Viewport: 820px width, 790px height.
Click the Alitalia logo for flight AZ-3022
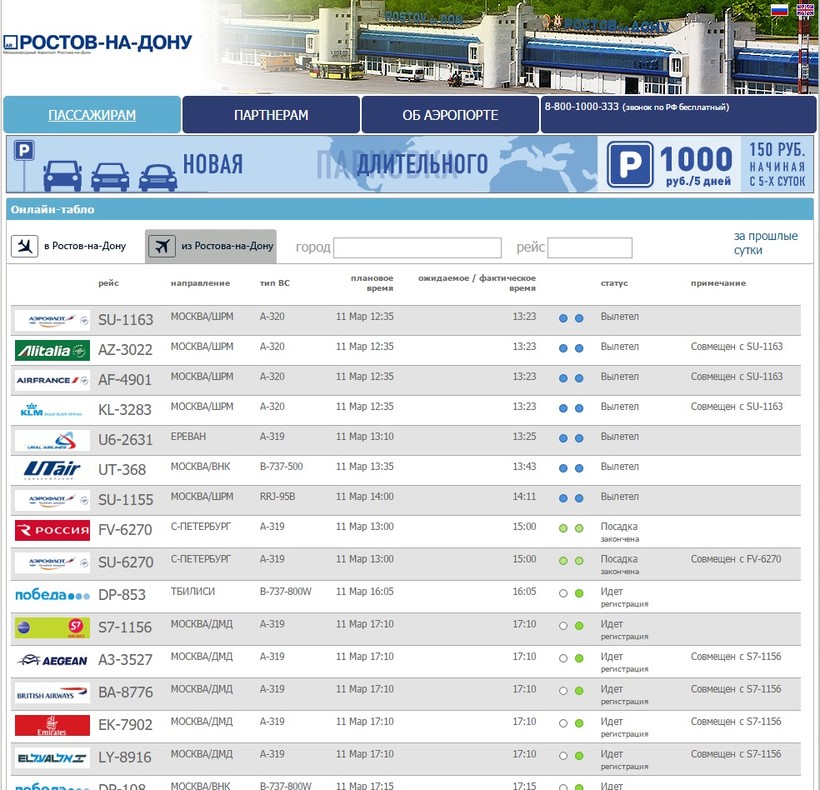click(x=52, y=350)
